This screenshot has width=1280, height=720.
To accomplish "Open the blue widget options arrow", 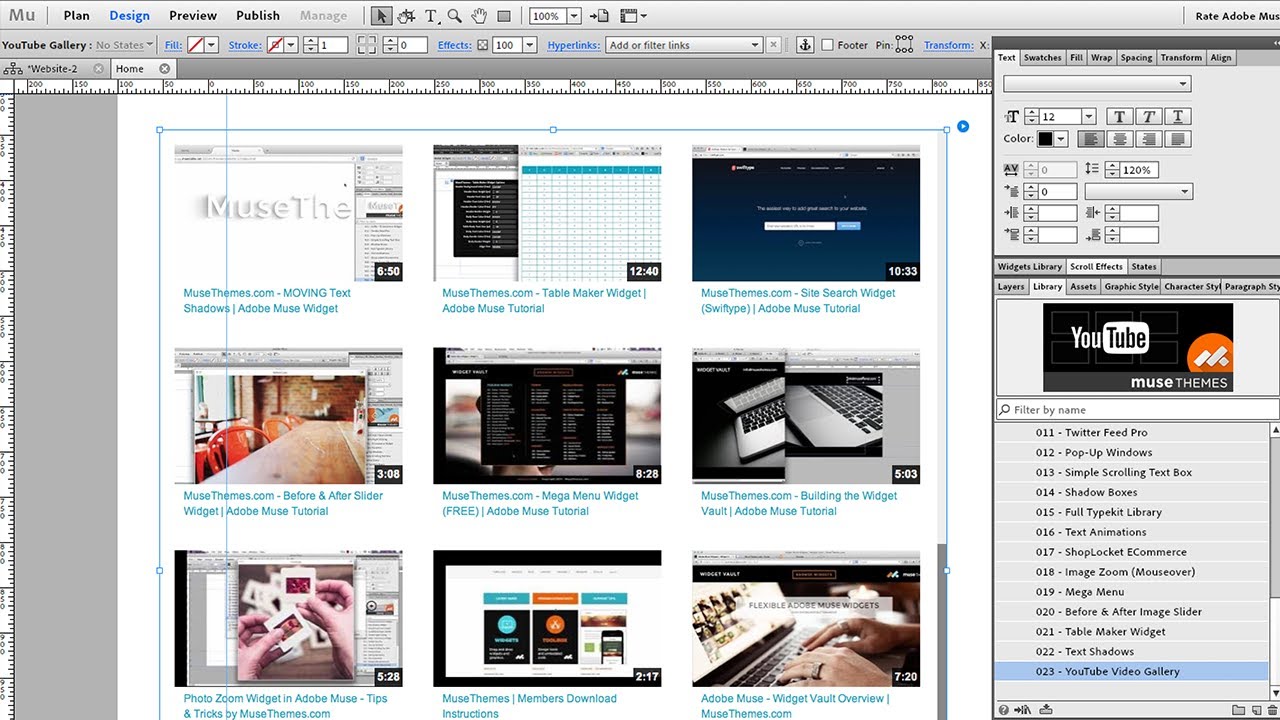I will (x=963, y=126).
